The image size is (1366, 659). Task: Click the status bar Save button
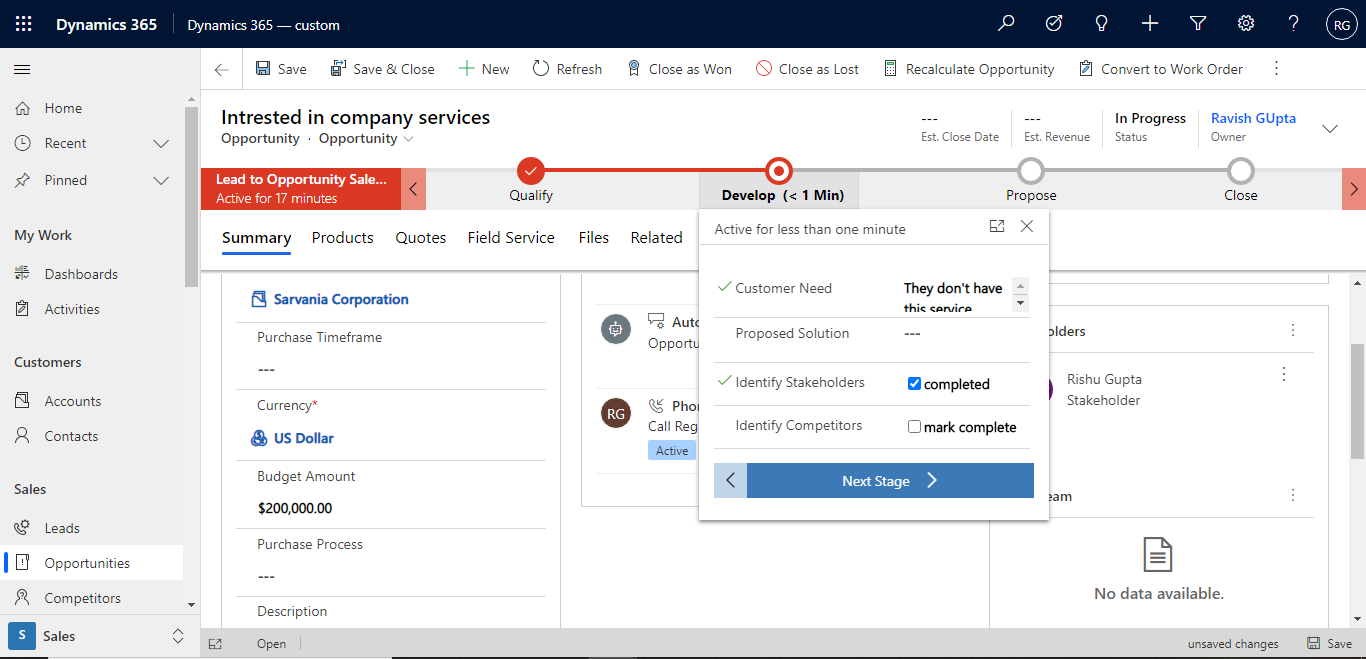pyautogui.click(x=1329, y=644)
